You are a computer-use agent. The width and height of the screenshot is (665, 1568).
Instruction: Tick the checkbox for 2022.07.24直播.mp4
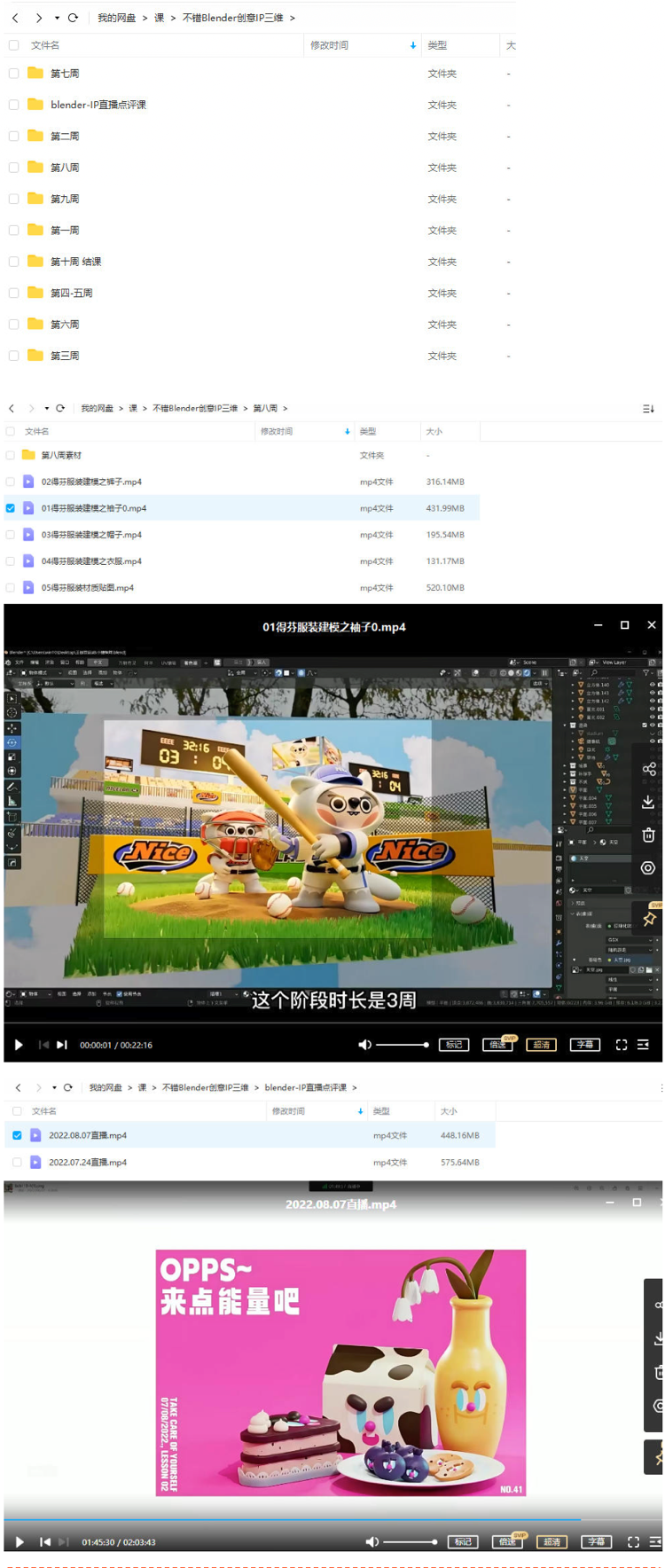click(17, 1162)
